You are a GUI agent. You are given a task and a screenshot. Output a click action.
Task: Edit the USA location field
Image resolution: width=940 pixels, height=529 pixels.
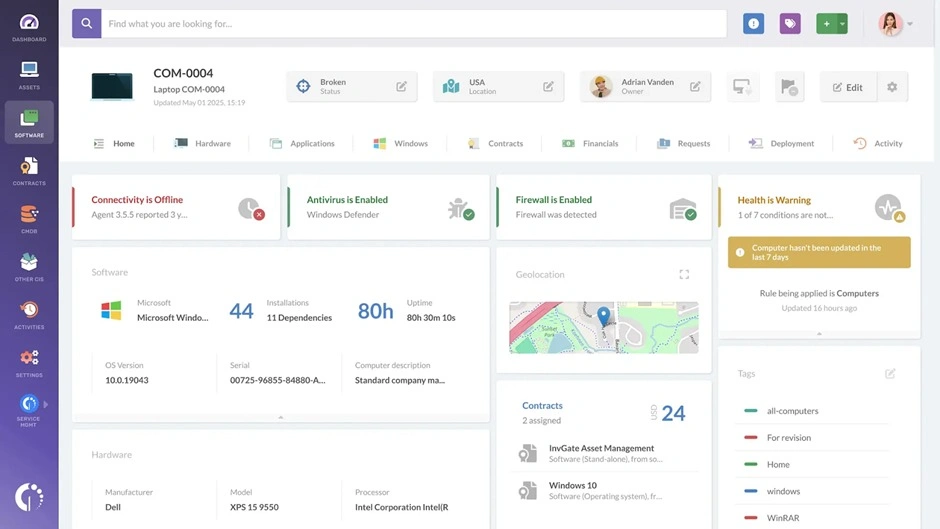click(x=548, y=87)
